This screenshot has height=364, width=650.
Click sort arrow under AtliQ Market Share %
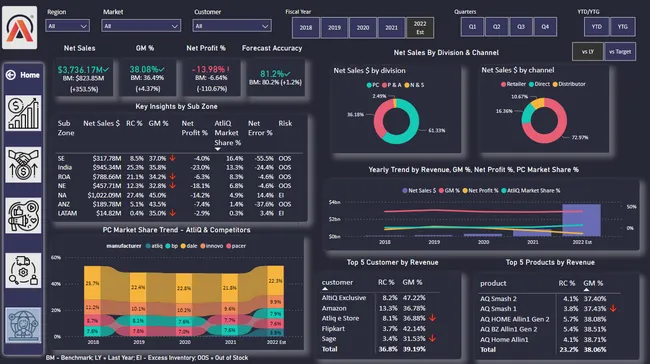(x=217, y=149)
